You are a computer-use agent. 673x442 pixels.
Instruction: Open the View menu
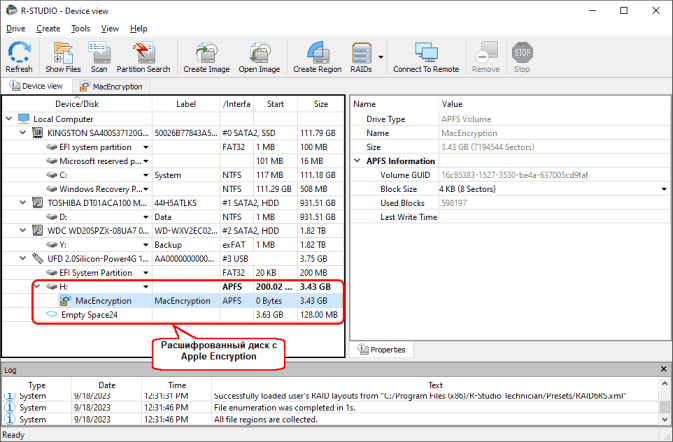[110, 28]
